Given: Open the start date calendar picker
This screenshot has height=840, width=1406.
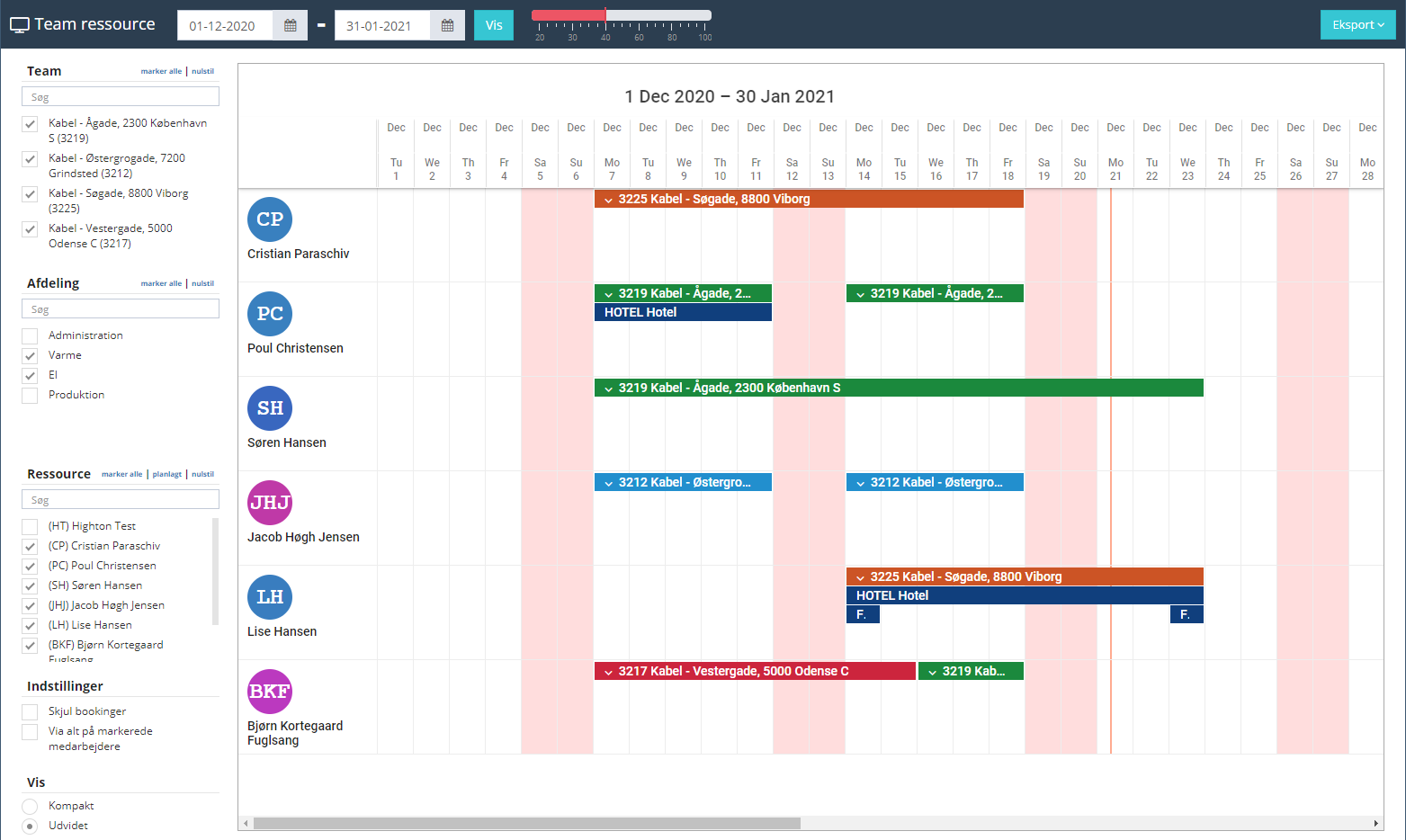Looking at the screenshot, I should (290, 25).
